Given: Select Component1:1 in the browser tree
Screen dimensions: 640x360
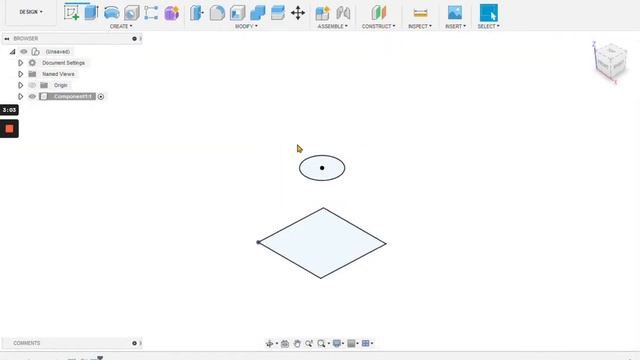Looking at the screenshot, I should pyautogui.click(x=73, y=96).
